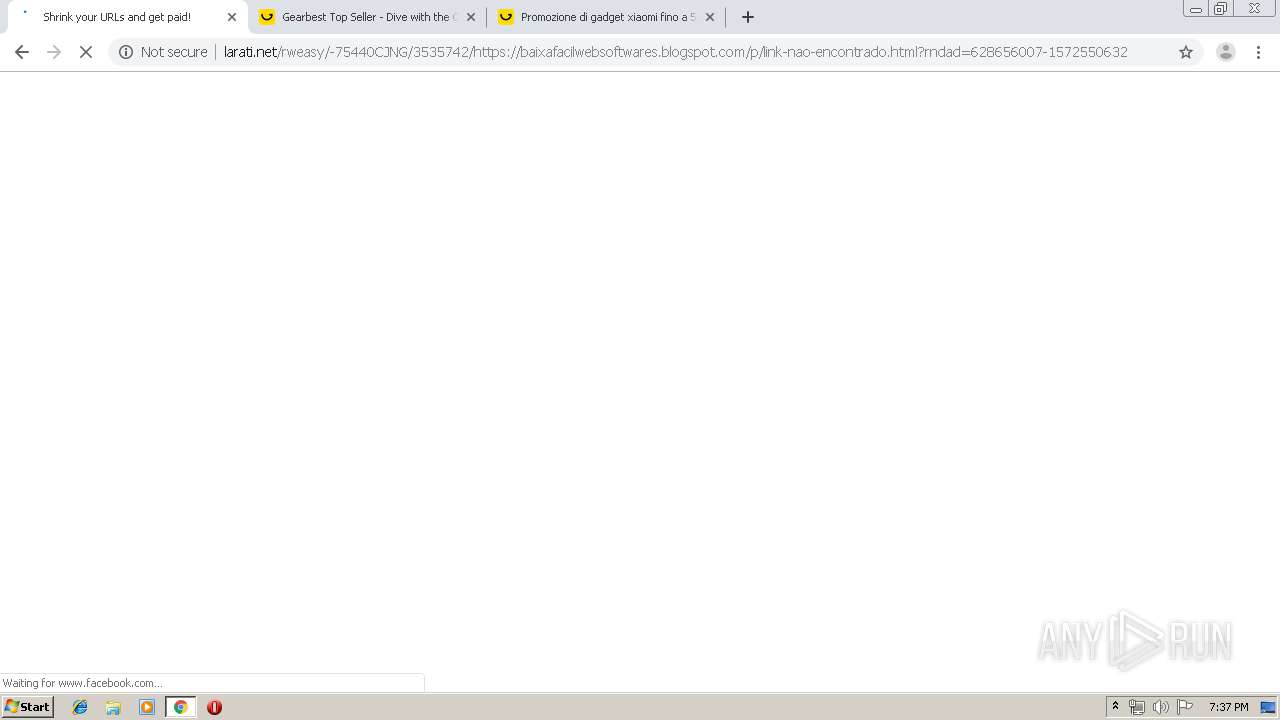Click the larati.net URL in the address bar
The height and width of the screenshot is (720, 1280).
click(x=675, y=52)
